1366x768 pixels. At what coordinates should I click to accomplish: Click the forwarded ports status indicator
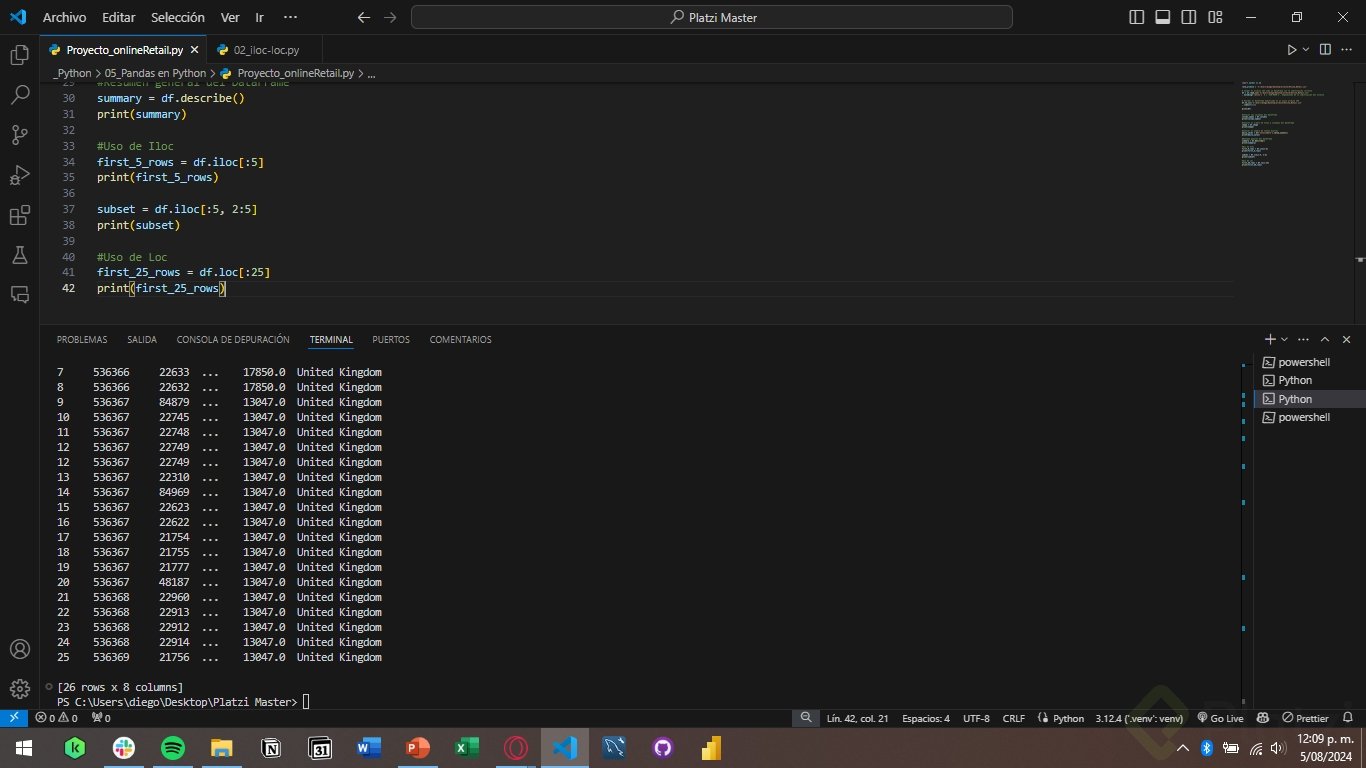(100, 718)
